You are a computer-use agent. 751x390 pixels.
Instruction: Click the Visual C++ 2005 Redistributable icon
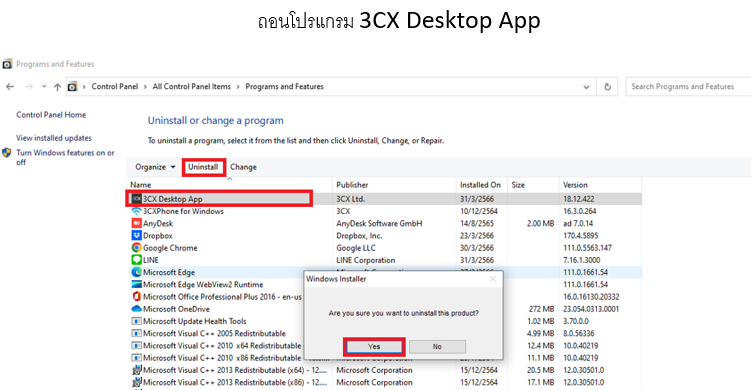tap(137, 333)
